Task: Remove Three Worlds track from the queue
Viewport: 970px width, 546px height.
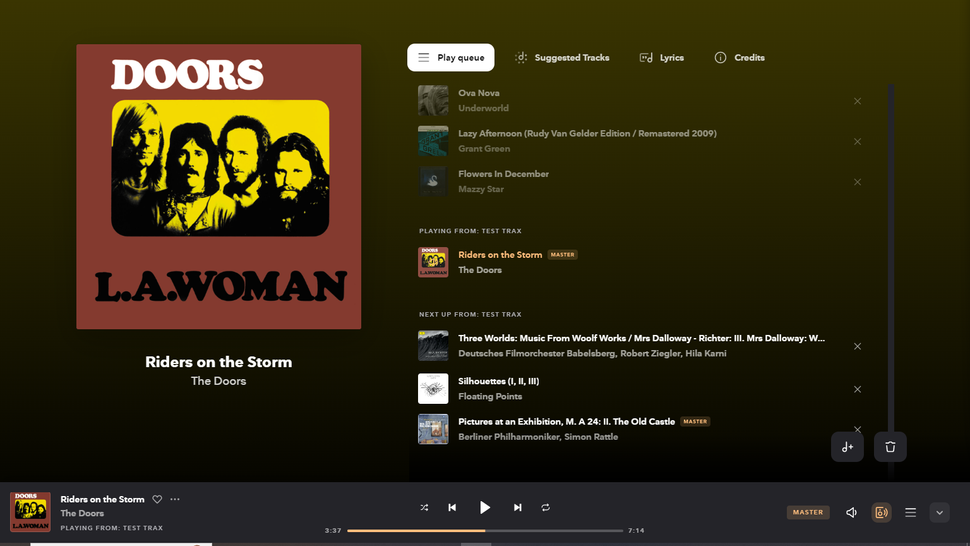Action: [857, 346]
